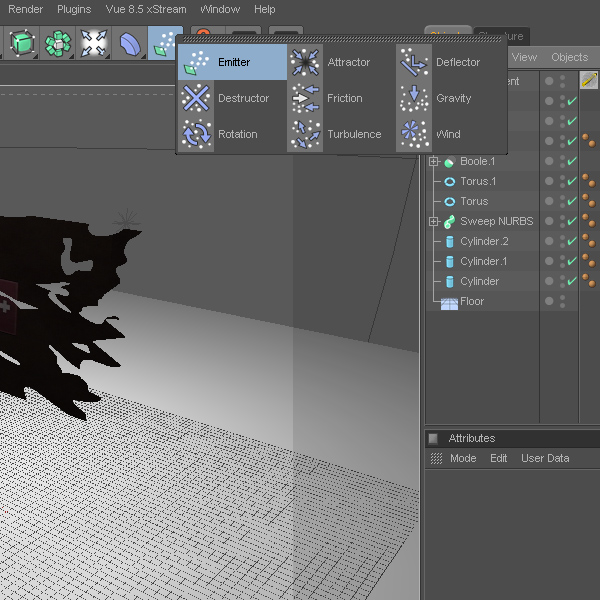Choose the Attractor particle modifier
600x600 pixels.
341,62
